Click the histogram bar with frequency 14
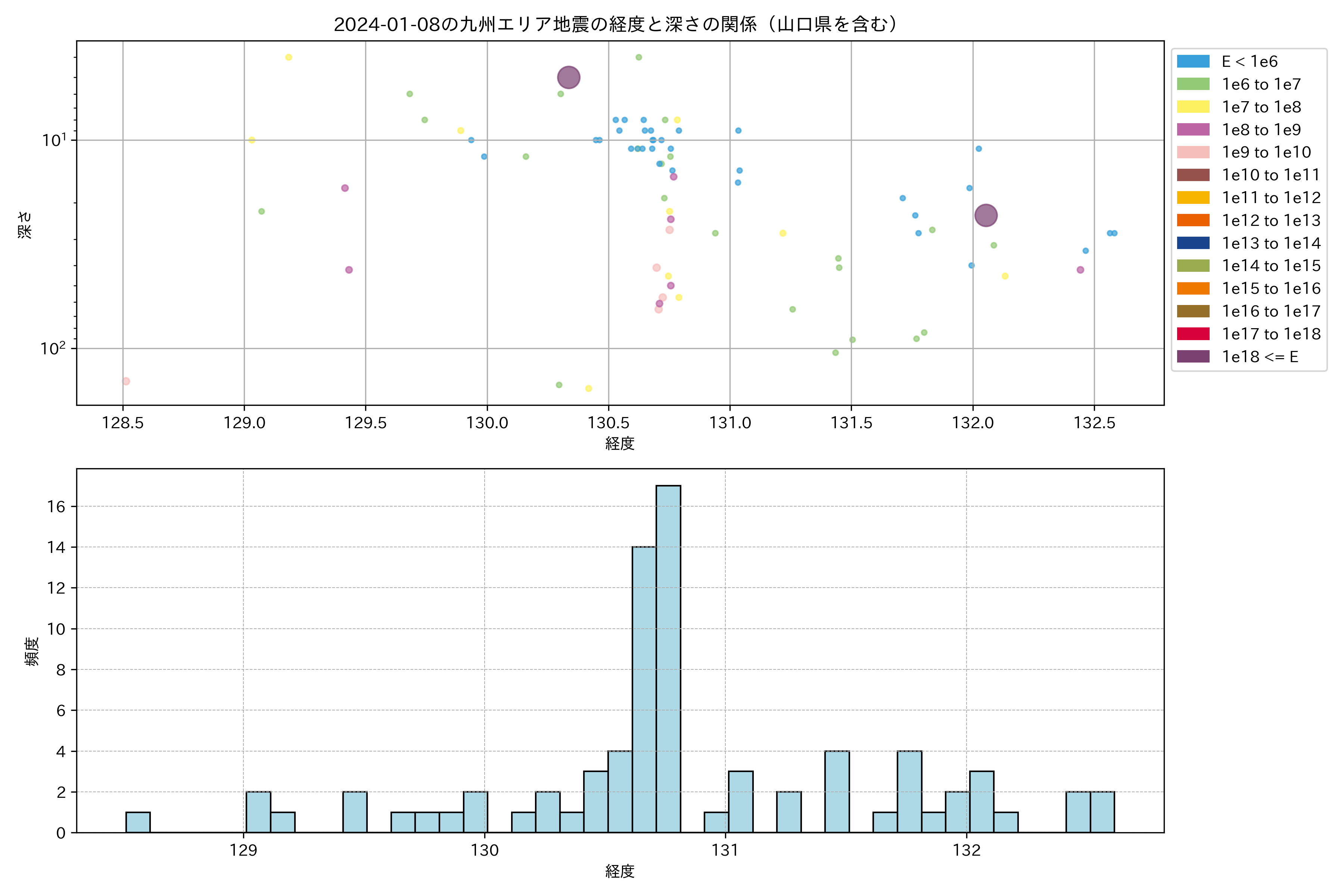Viewport: 1344px width, 896px height. tap(644, 690)
